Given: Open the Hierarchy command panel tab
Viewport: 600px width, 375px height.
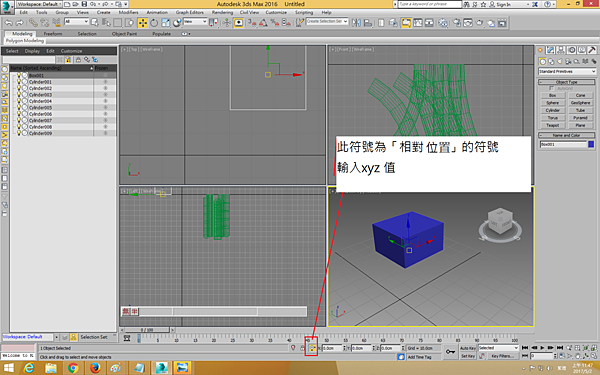Looking at the screenshot, I should (x=561, y=50).
